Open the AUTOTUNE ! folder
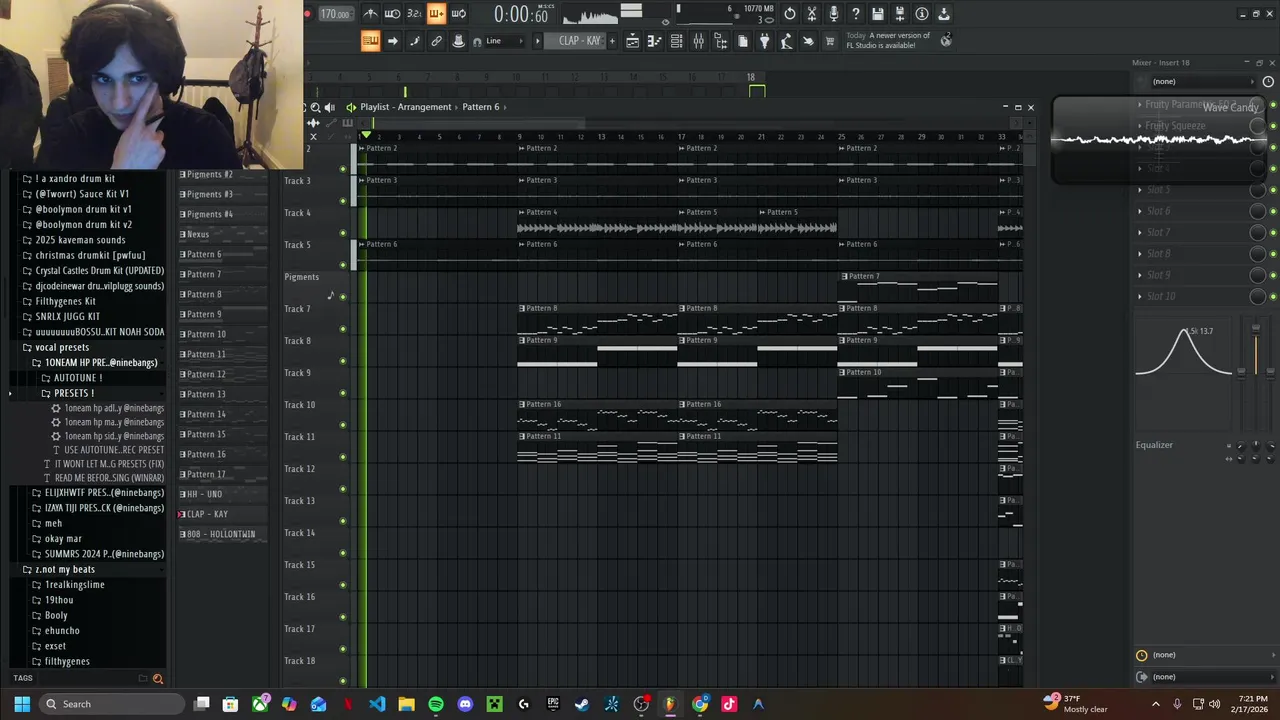The height and width of the screenshot is (720, 1280). pos(77,378)
